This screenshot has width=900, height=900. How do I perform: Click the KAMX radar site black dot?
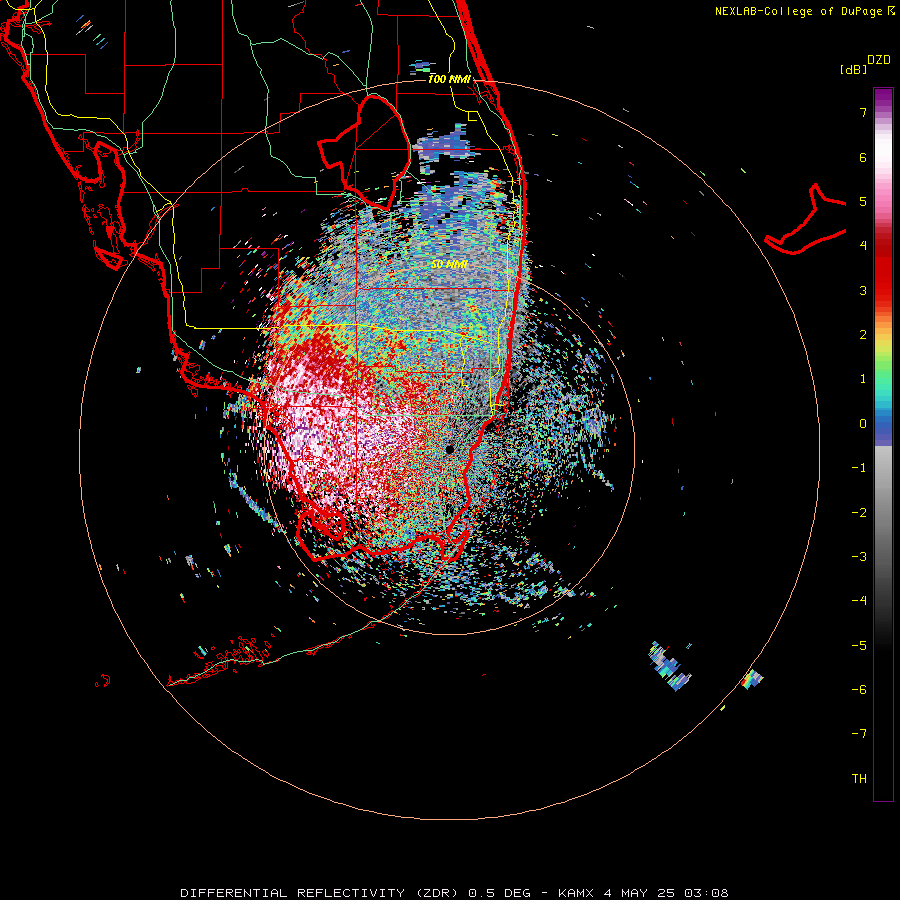click(449, 449)
